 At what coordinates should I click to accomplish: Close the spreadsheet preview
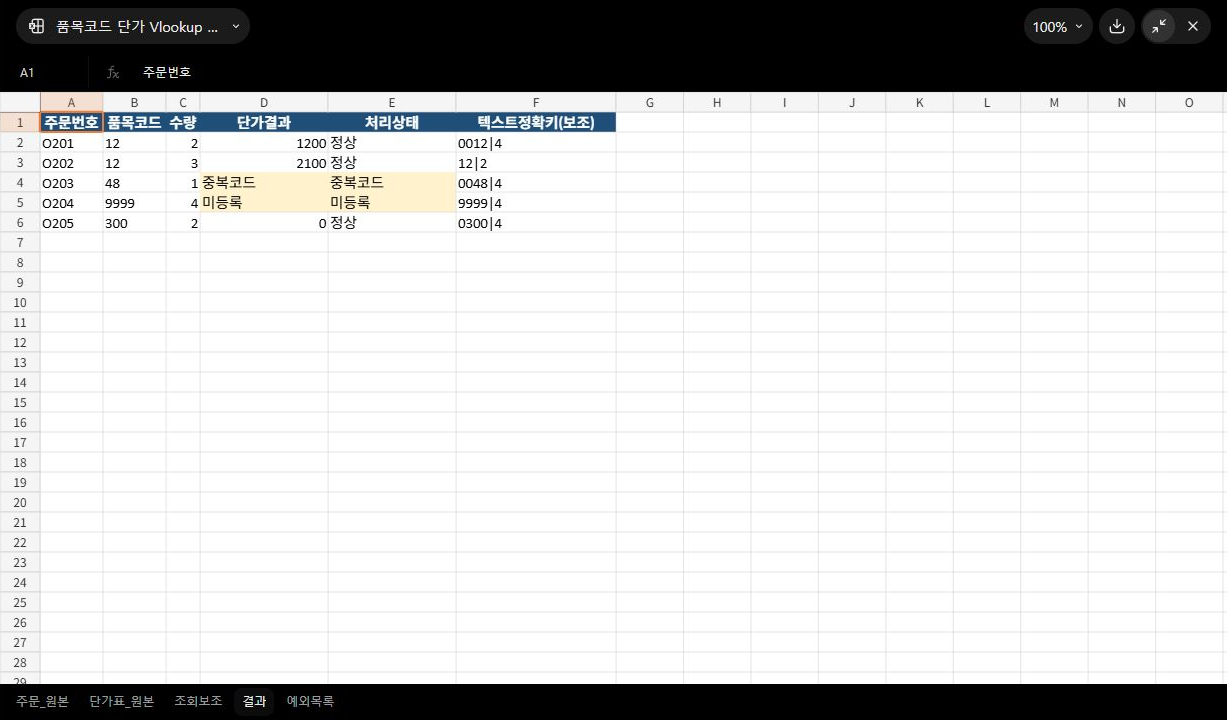pyautogui.click(x=1193, y=26)
